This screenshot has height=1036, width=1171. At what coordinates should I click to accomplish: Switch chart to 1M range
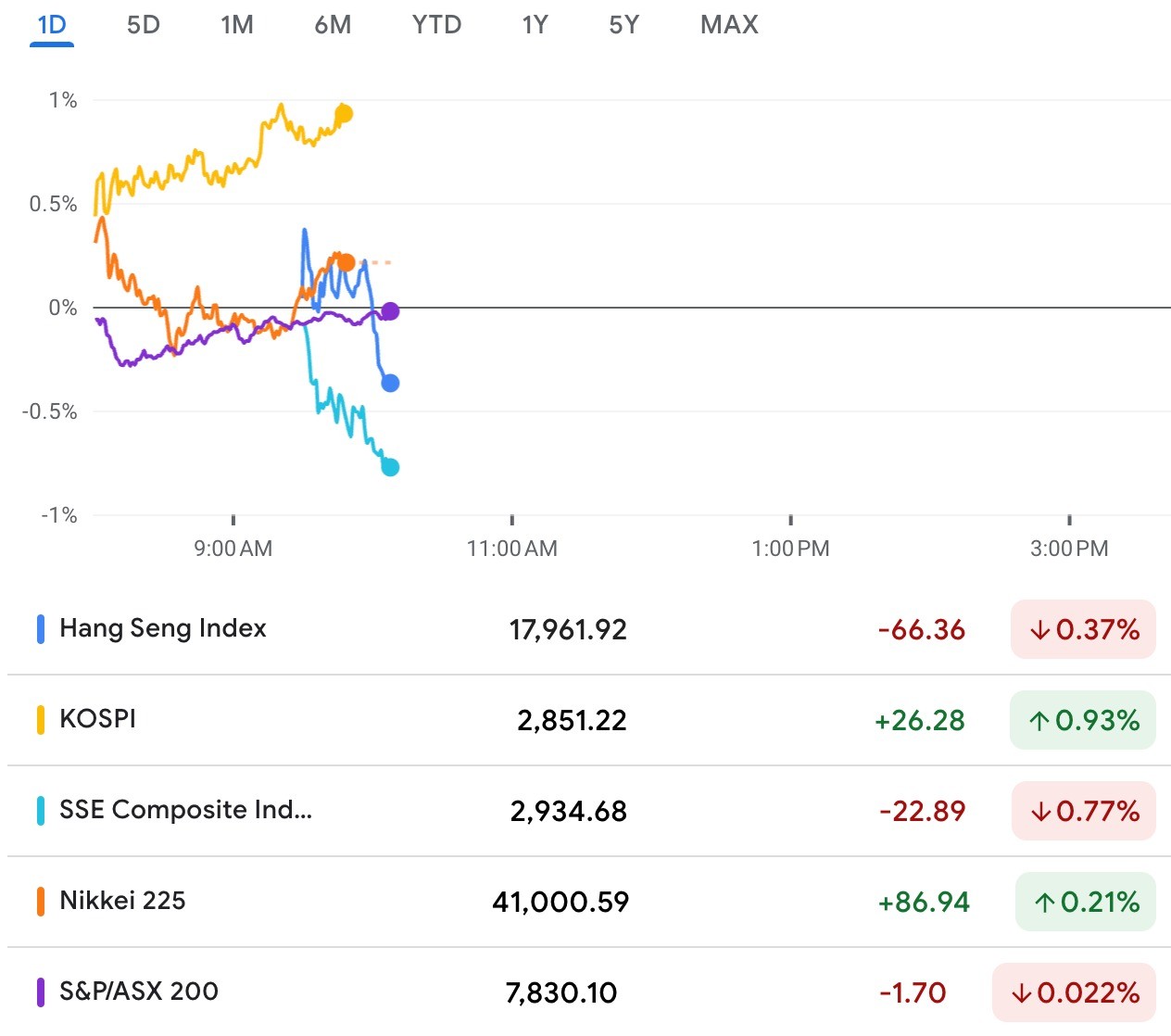point(237,25)
